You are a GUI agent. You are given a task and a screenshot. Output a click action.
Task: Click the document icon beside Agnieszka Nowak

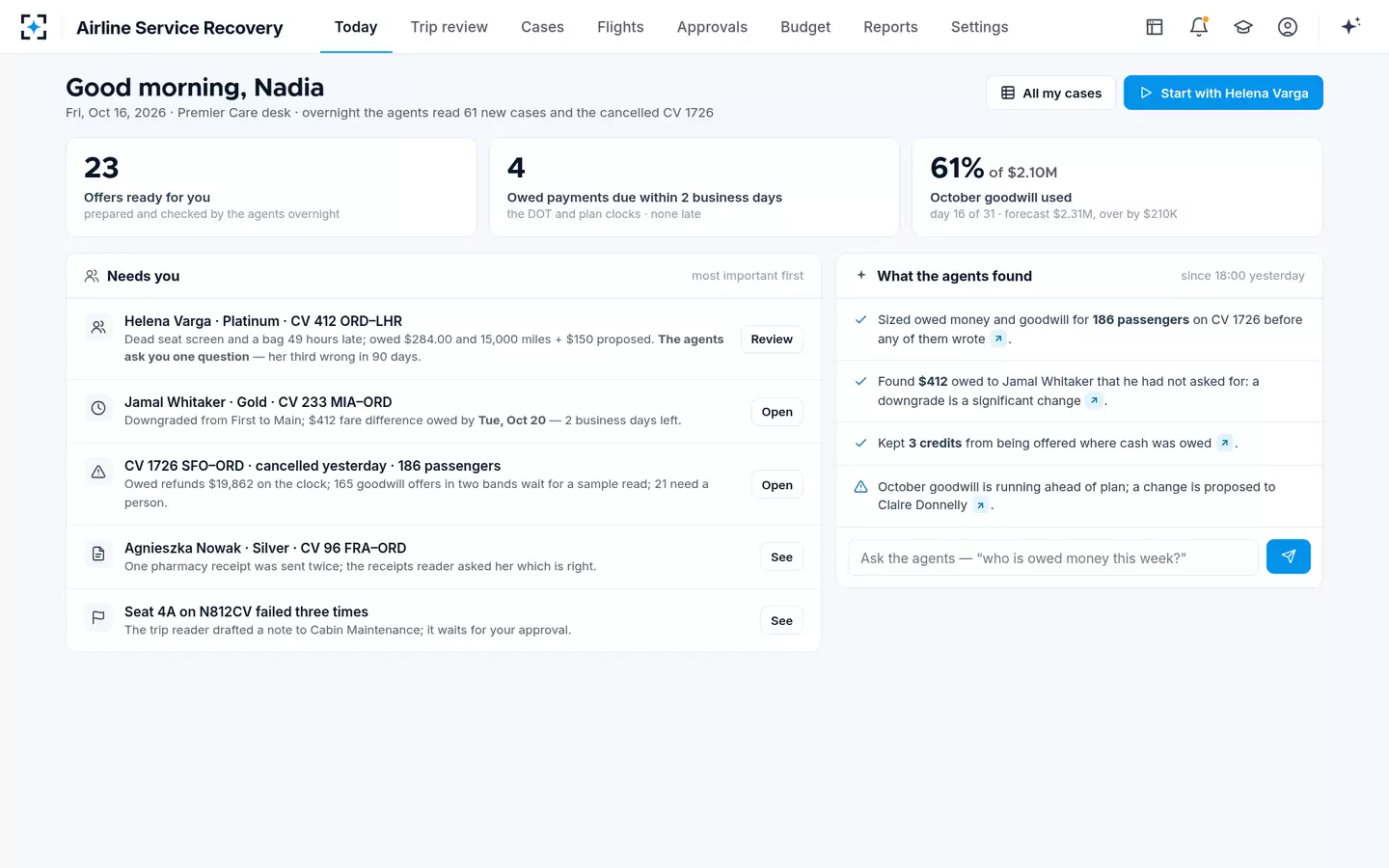coord(98,554)
